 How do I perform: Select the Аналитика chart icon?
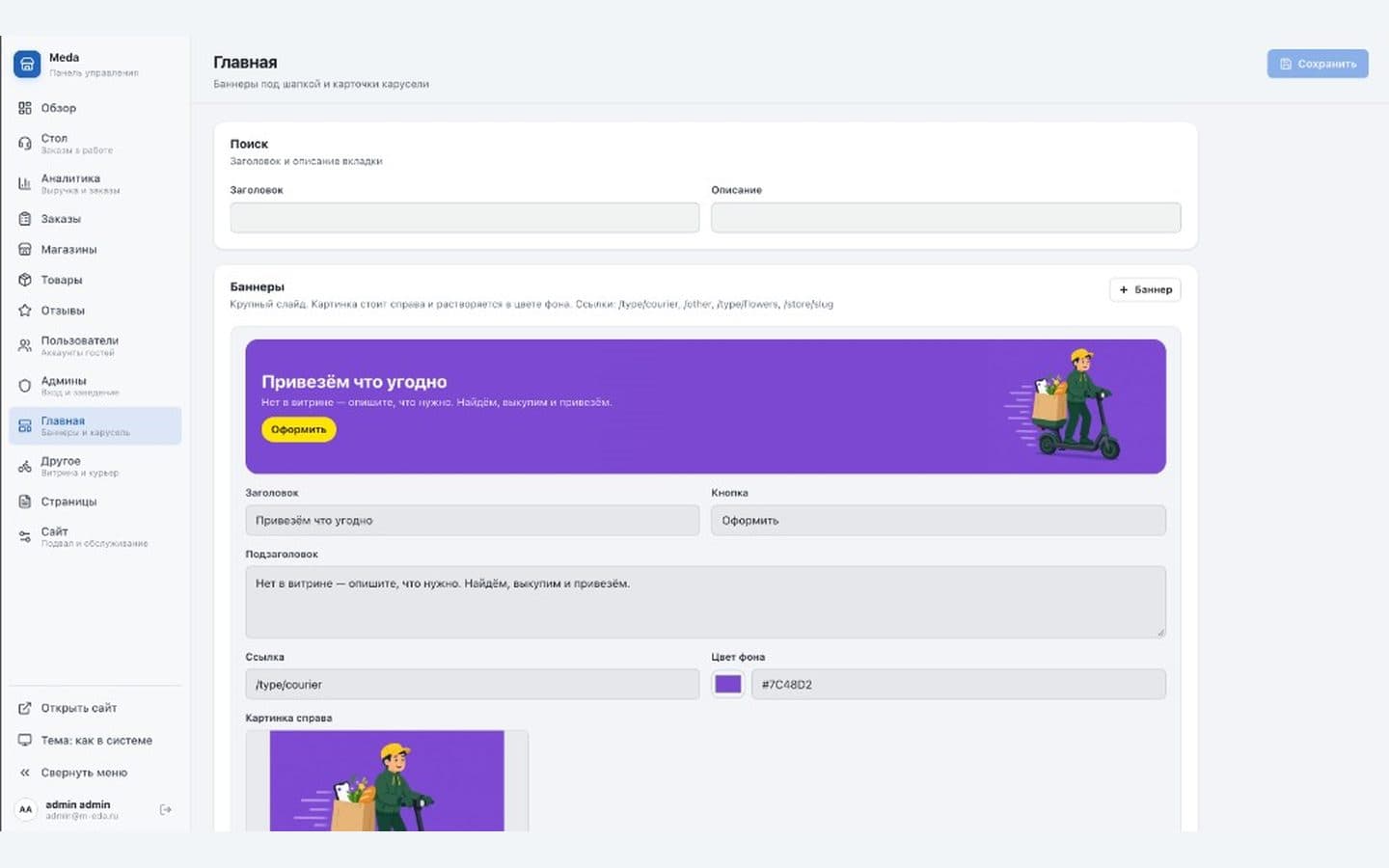25,183
